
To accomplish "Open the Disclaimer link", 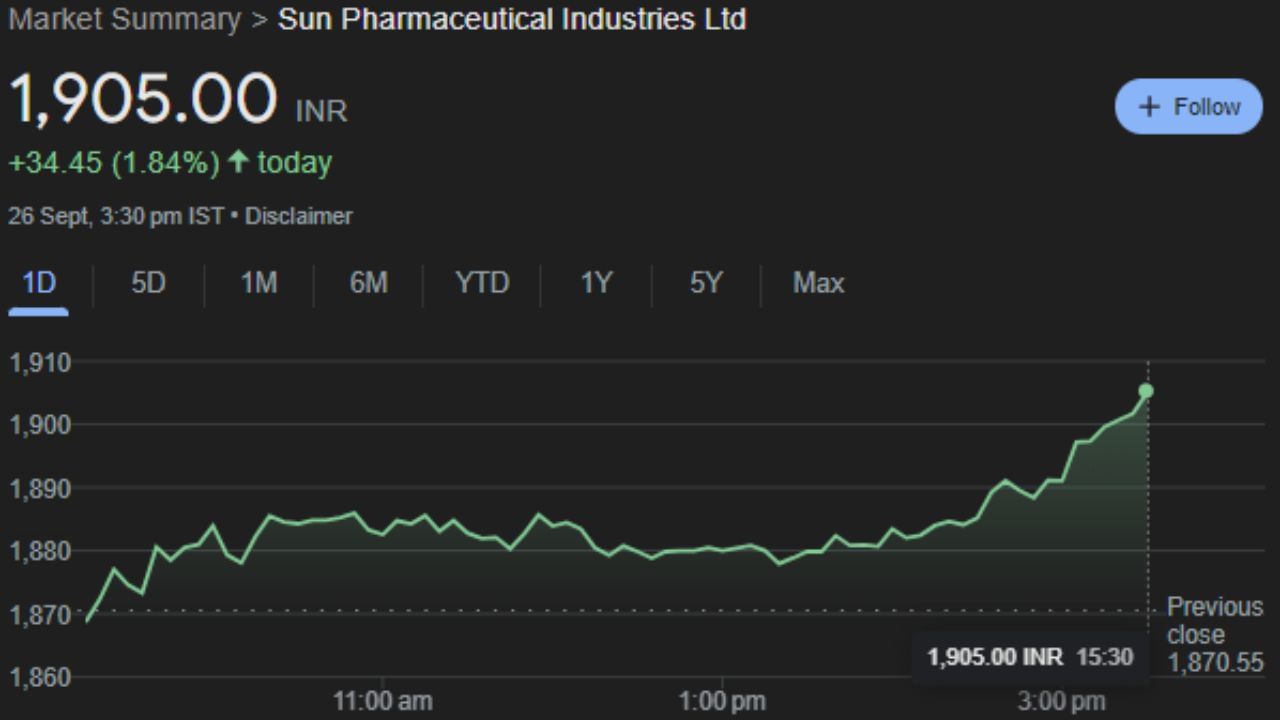I will pos(299,216).
